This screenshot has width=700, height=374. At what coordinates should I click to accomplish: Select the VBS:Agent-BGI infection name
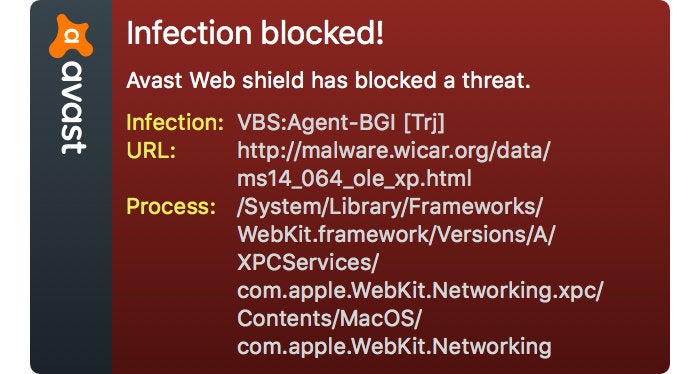point(317,123)
